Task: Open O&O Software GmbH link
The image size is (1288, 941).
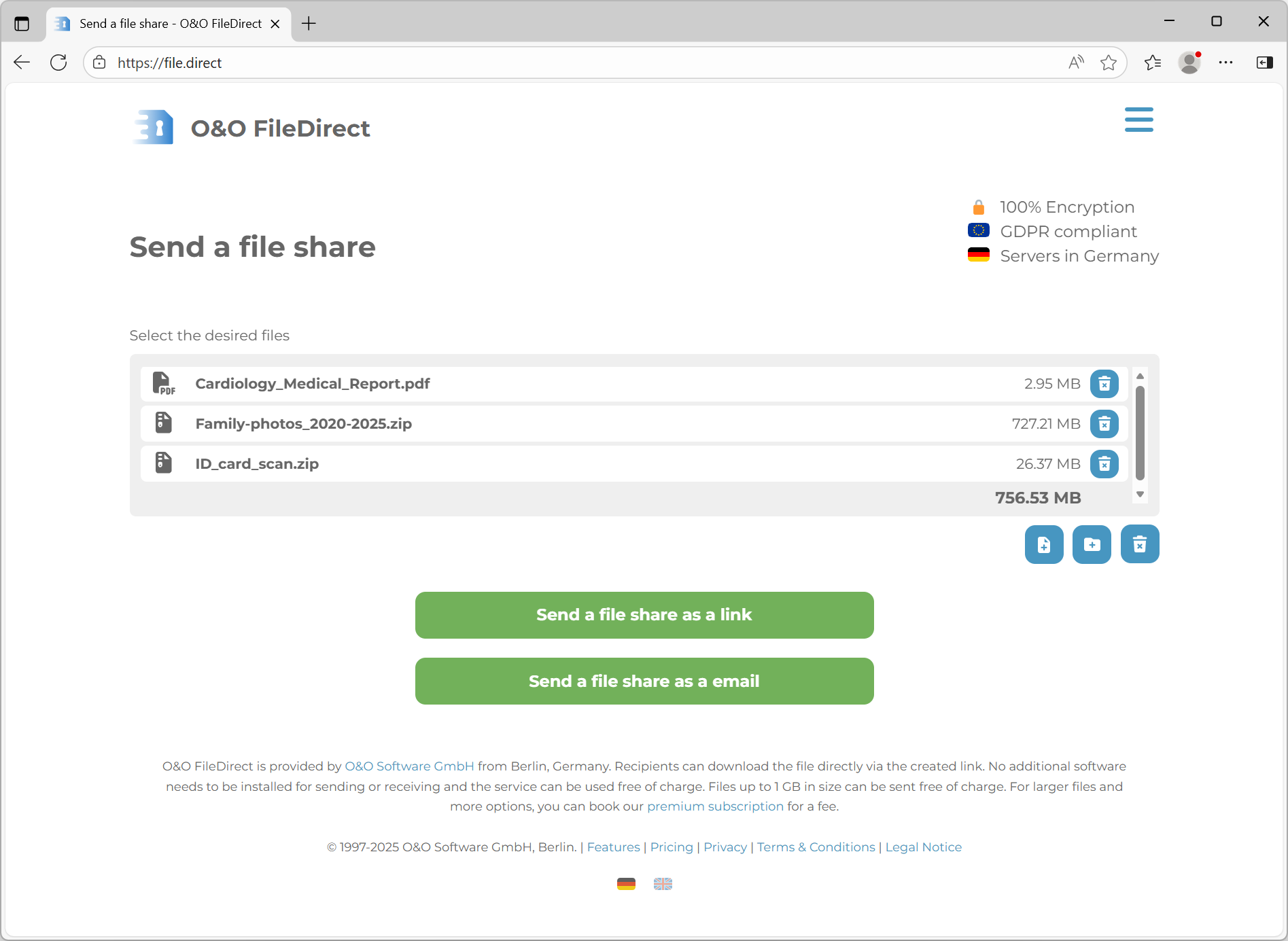Action: [409, 766]
